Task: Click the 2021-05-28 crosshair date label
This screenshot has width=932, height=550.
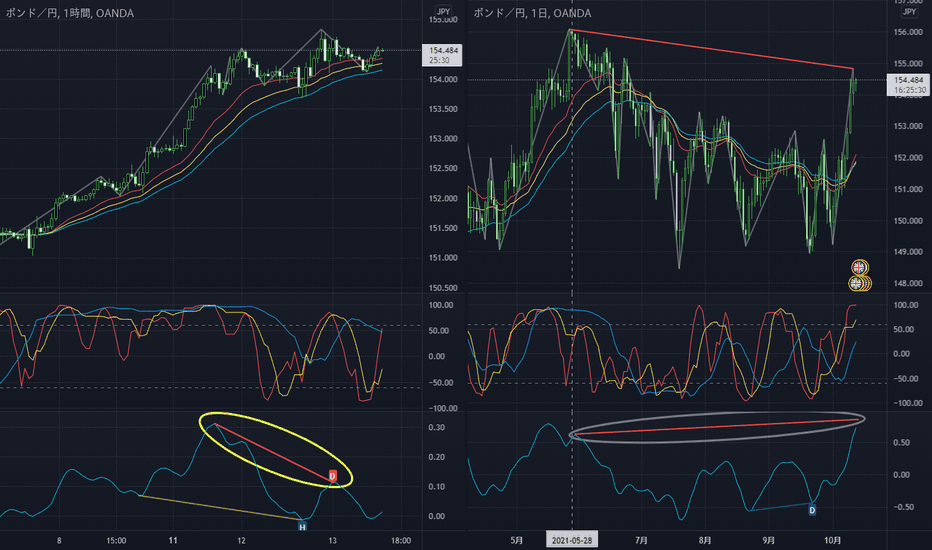Action: [572, 540]
